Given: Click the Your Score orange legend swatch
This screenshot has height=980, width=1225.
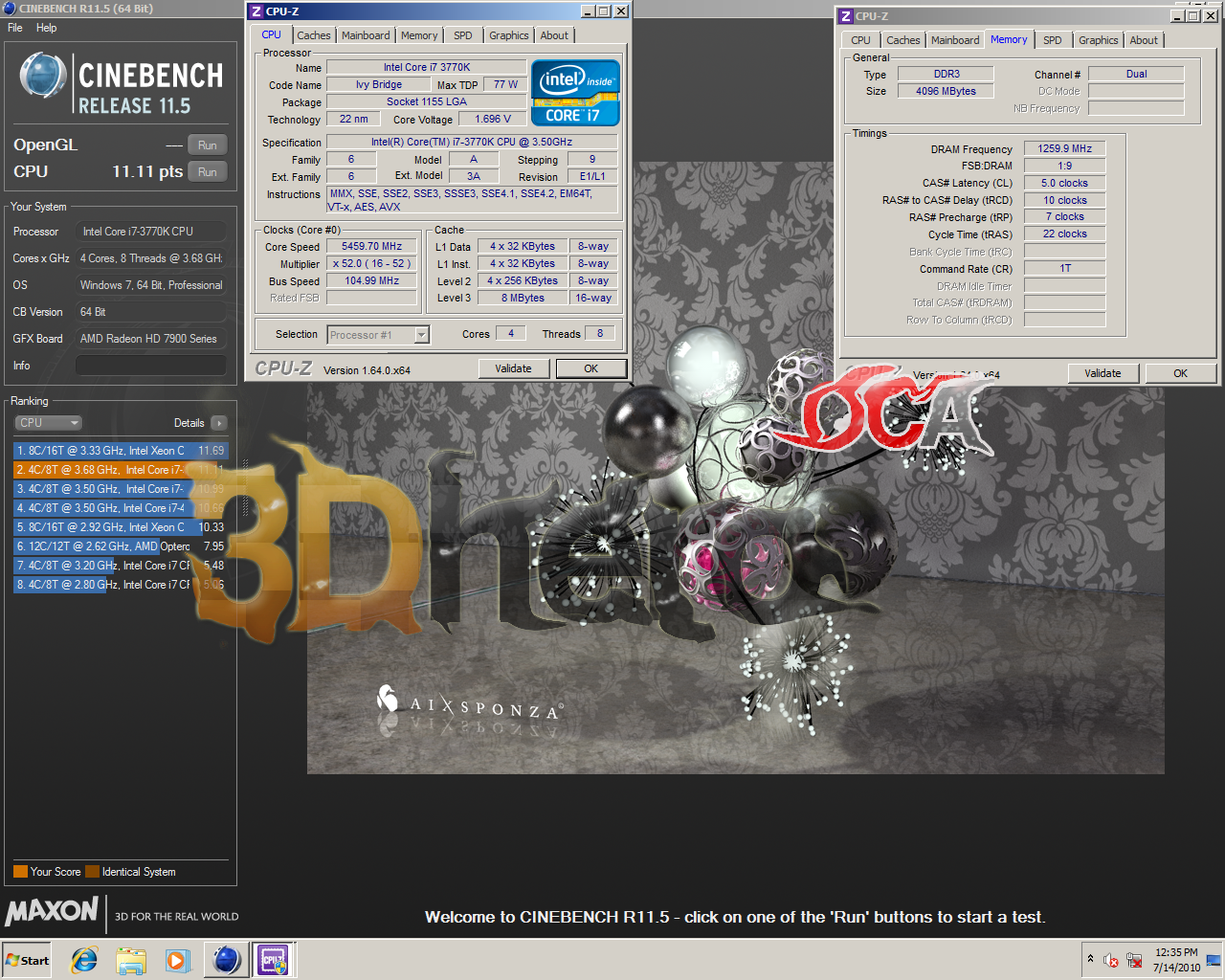Looking at the screenshot, I should coord(20,872).
